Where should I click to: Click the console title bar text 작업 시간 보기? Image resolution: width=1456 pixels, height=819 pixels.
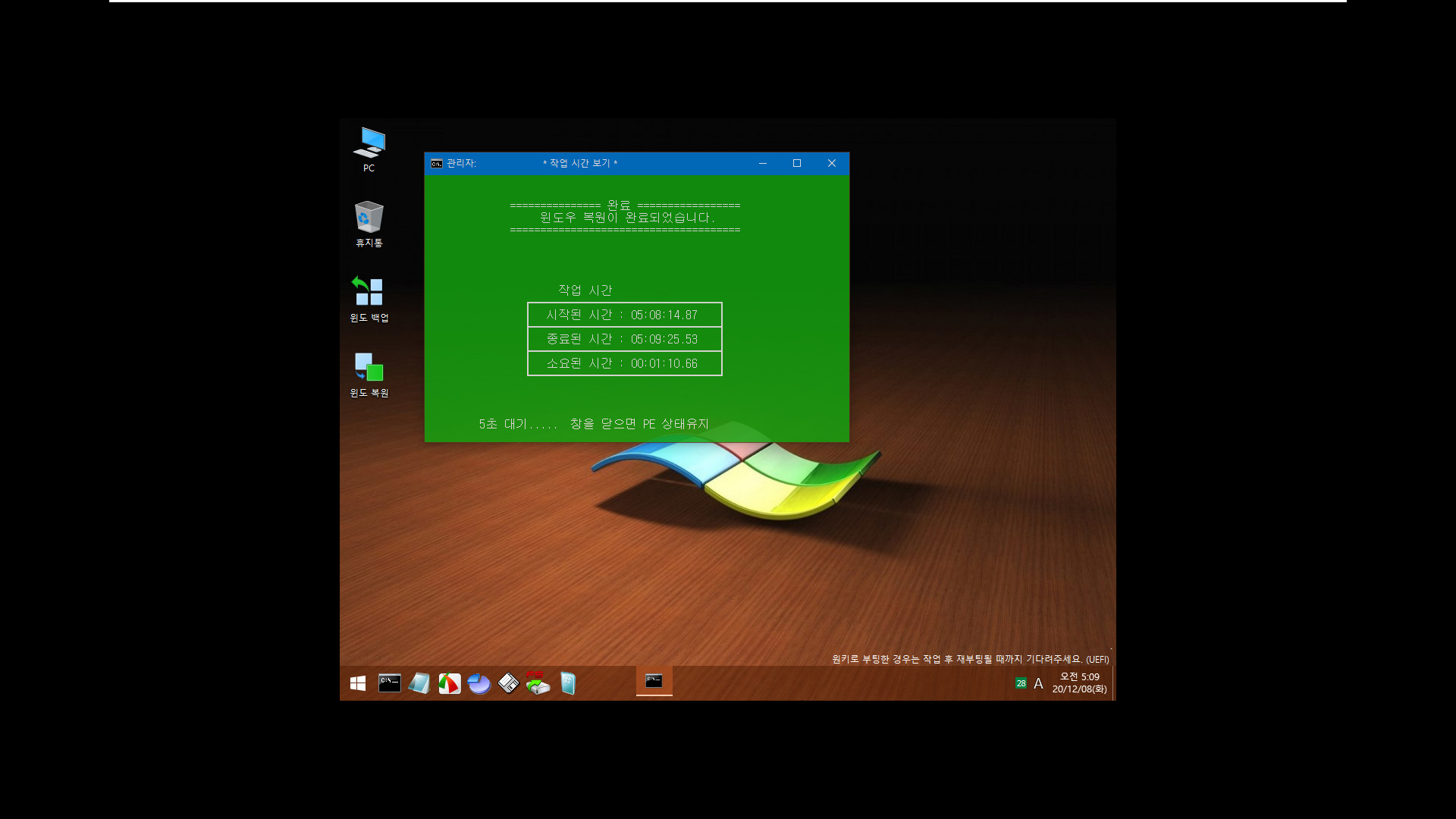[580, 163]
